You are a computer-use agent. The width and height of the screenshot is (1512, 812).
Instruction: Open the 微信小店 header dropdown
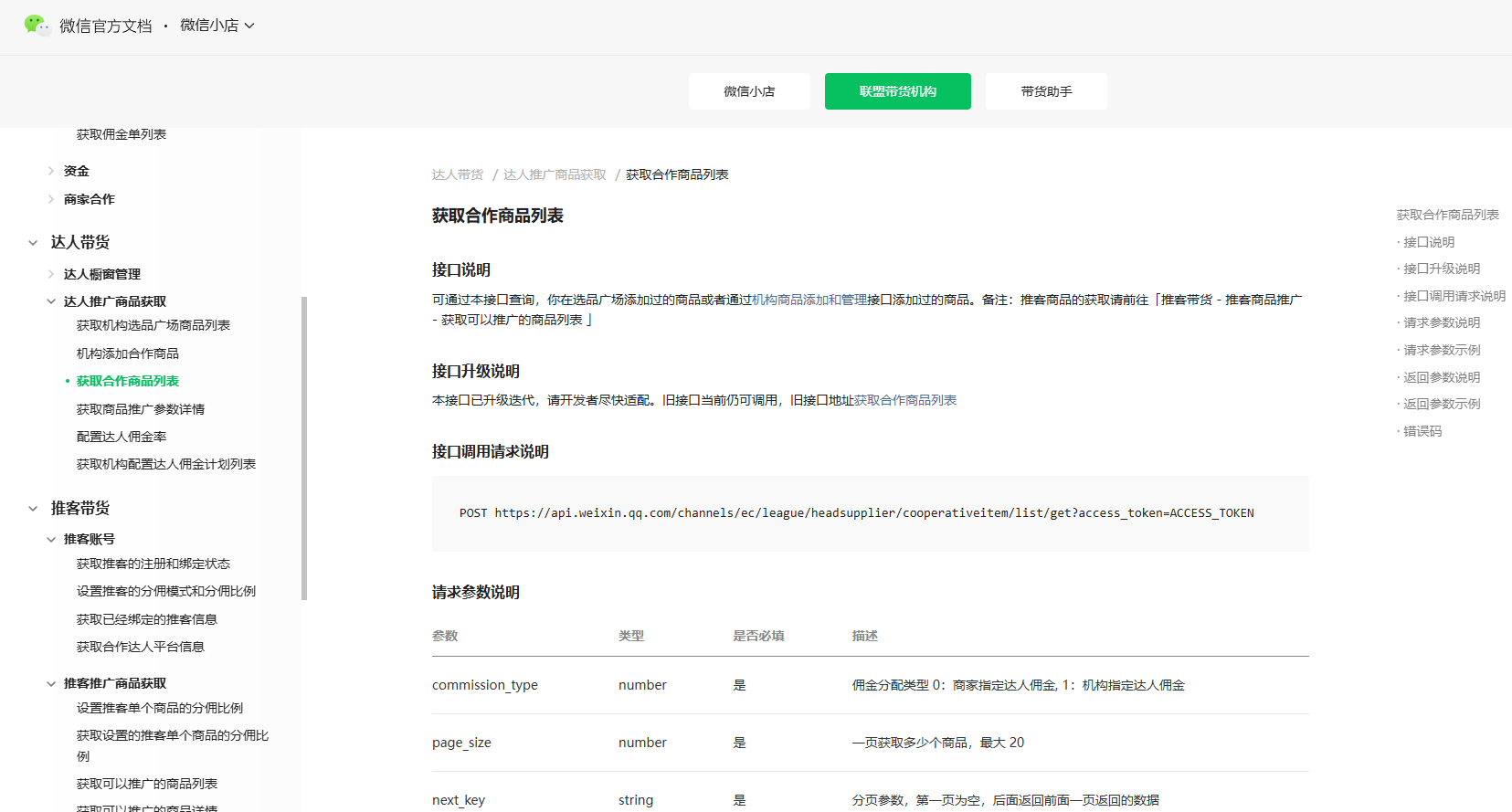[217, 26]
